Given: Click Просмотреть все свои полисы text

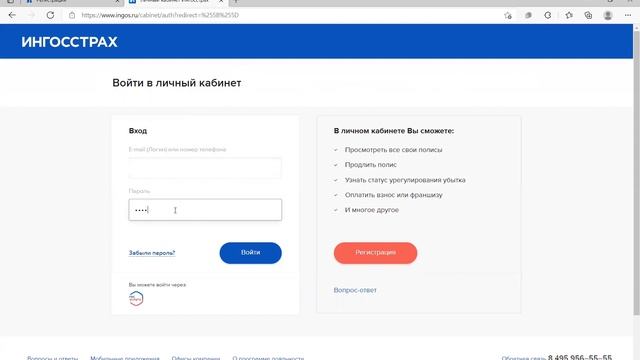Looking at the screenshot, I should click(x=393, y=150).
